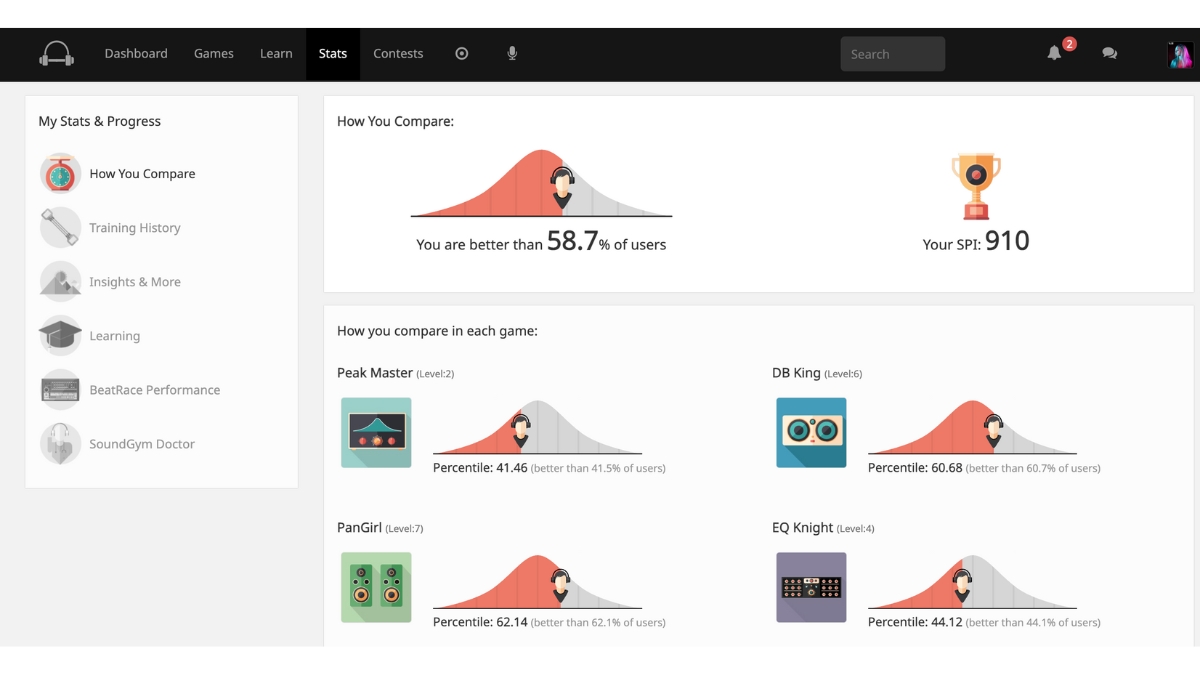This screenshot has width=1200, height=675.
Task: Open the PanGirl game icon
Action: (x=376, y=588)
